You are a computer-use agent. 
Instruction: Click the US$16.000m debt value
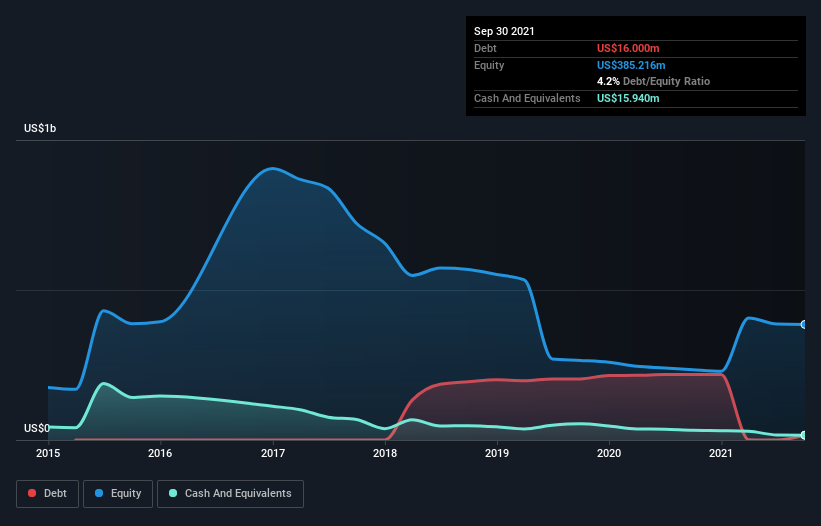[628, 48]
